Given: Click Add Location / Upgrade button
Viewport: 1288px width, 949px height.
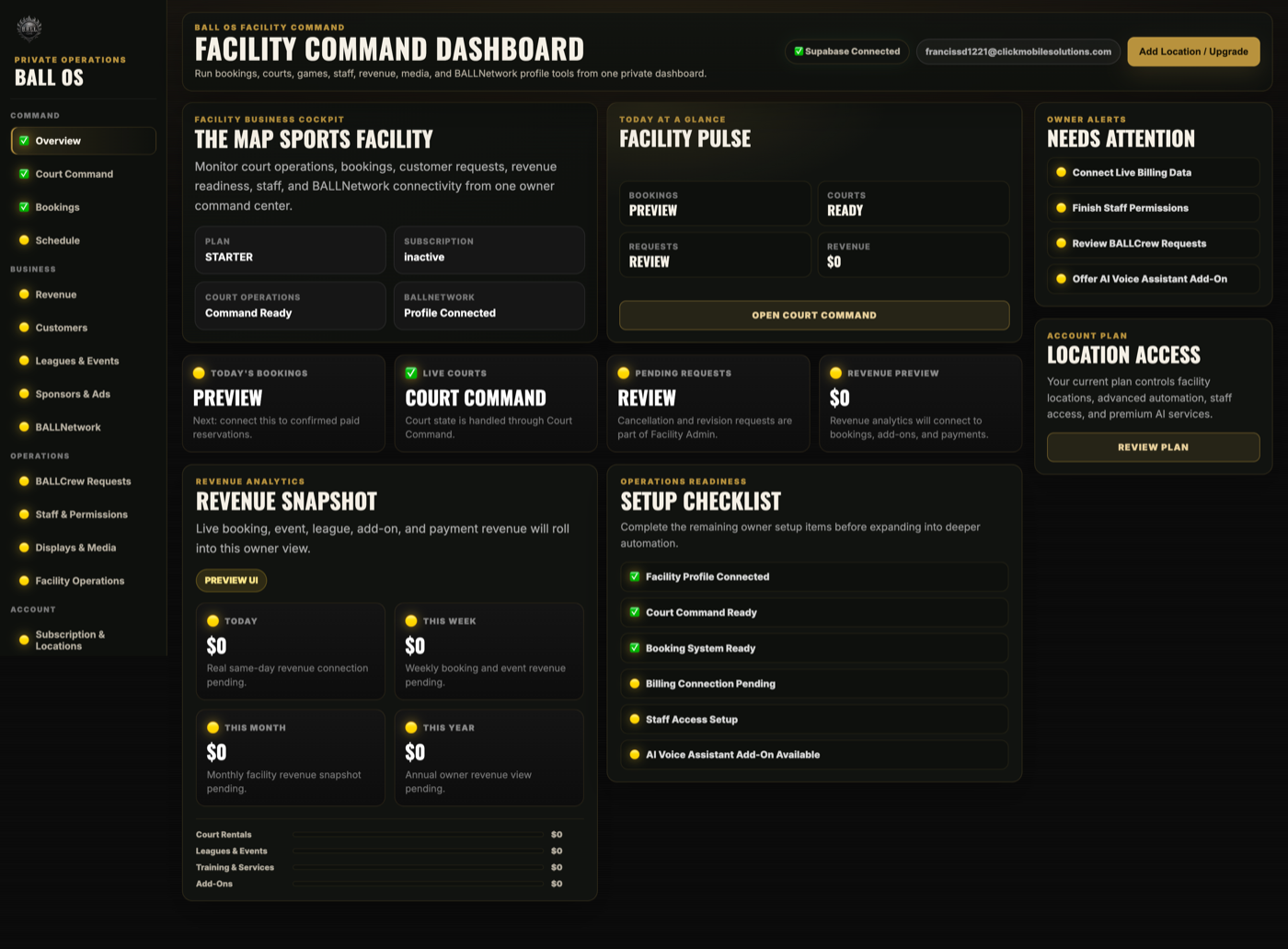Looking at the screenshot, I should [x=1193, y=52].
